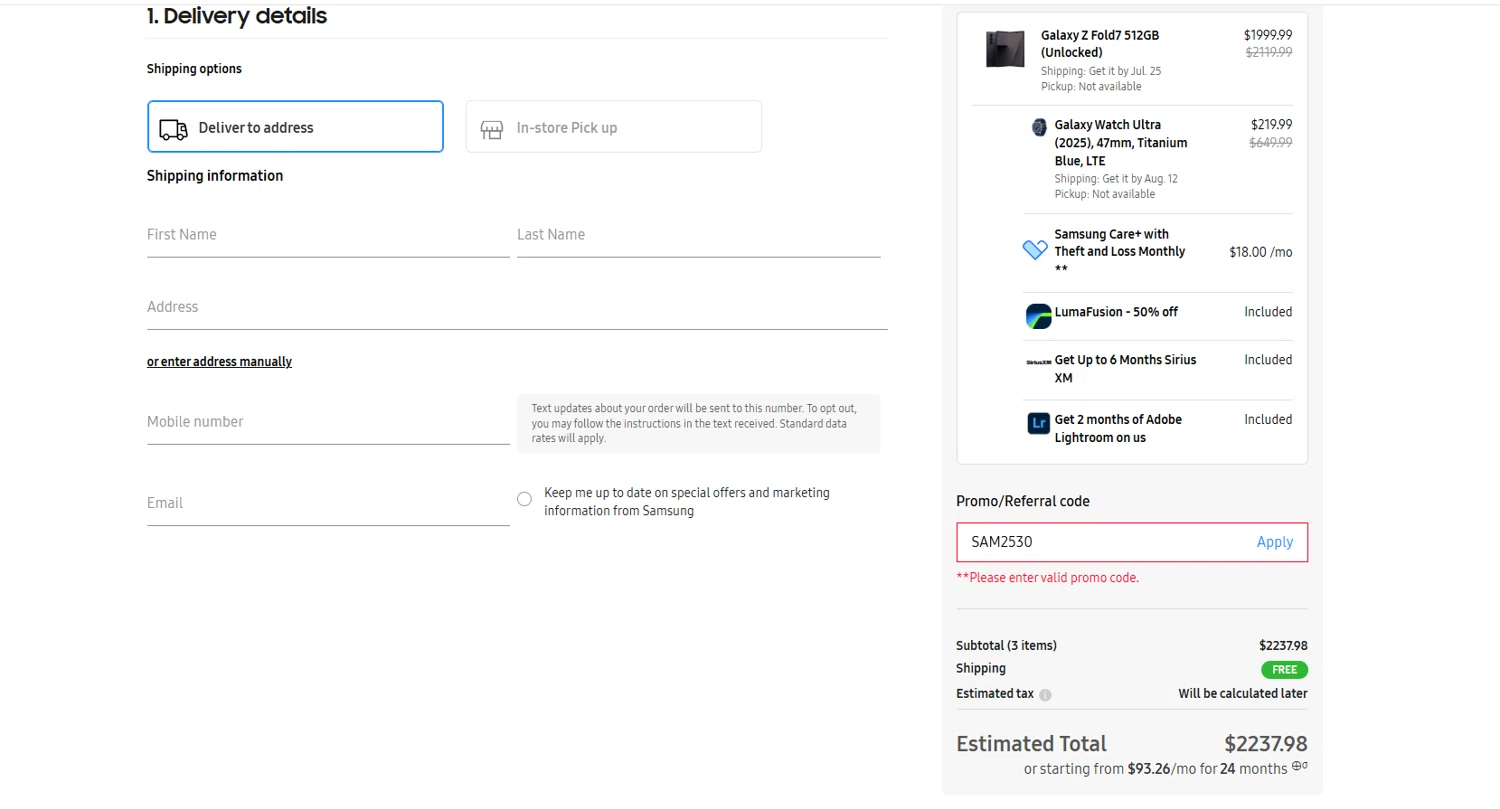The image size is (1500, 809).
Task: Click the Samsung Care+ heart icon
Action: (x=1036, y=250)
